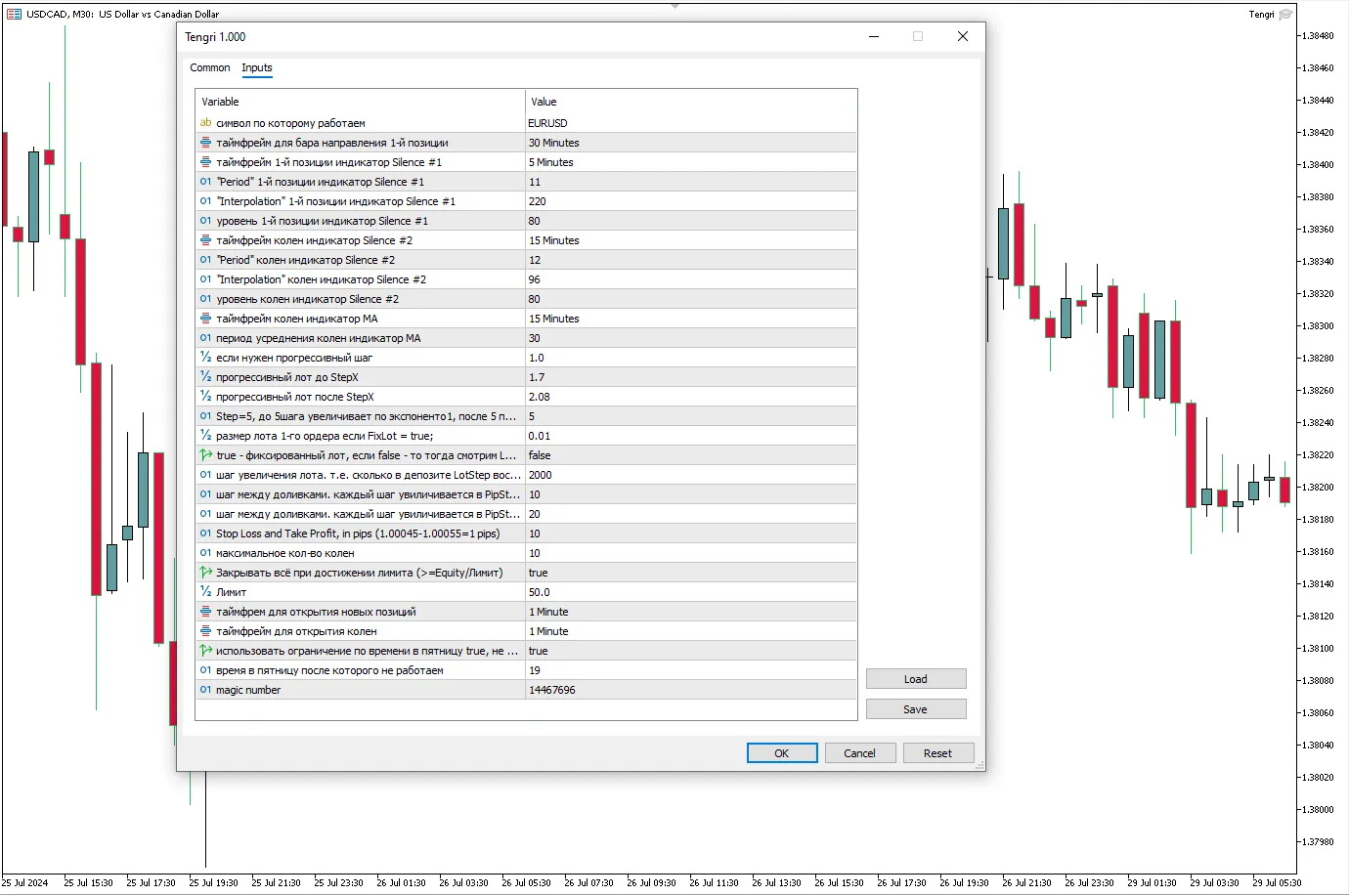Select the value 220 for Interpolation Silence #1
Viewport: 1349px width, 896px height.
691,201
